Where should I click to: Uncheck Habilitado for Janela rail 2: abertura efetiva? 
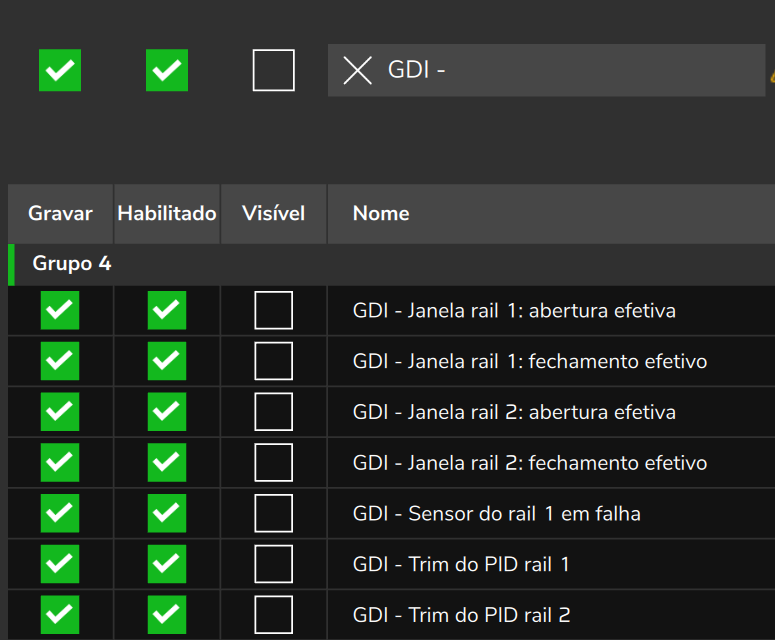point(167,412)
